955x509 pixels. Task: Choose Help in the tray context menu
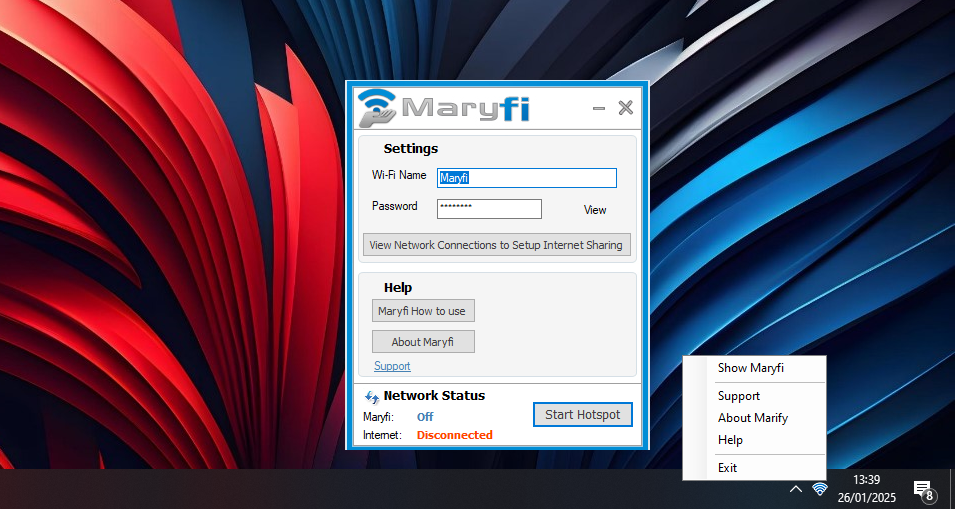(x=730, y=440)
